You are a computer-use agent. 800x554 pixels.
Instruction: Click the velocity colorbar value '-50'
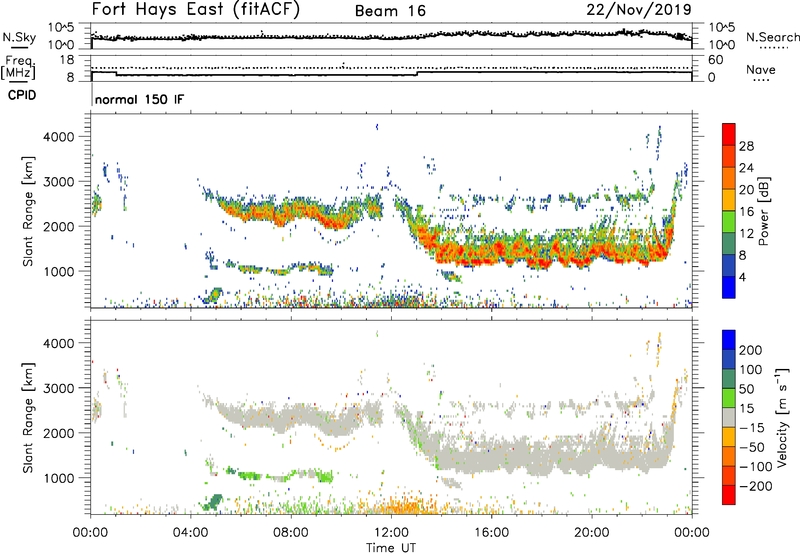click(751, 447)
